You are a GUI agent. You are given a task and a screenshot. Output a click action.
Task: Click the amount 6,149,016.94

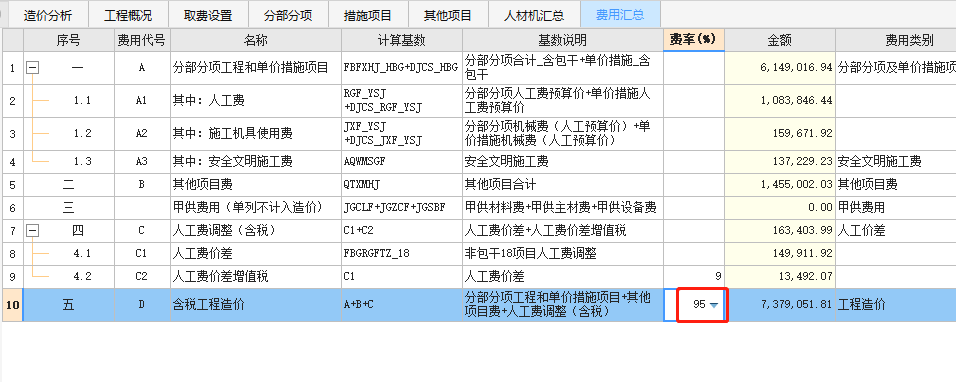tap(779, 68)
